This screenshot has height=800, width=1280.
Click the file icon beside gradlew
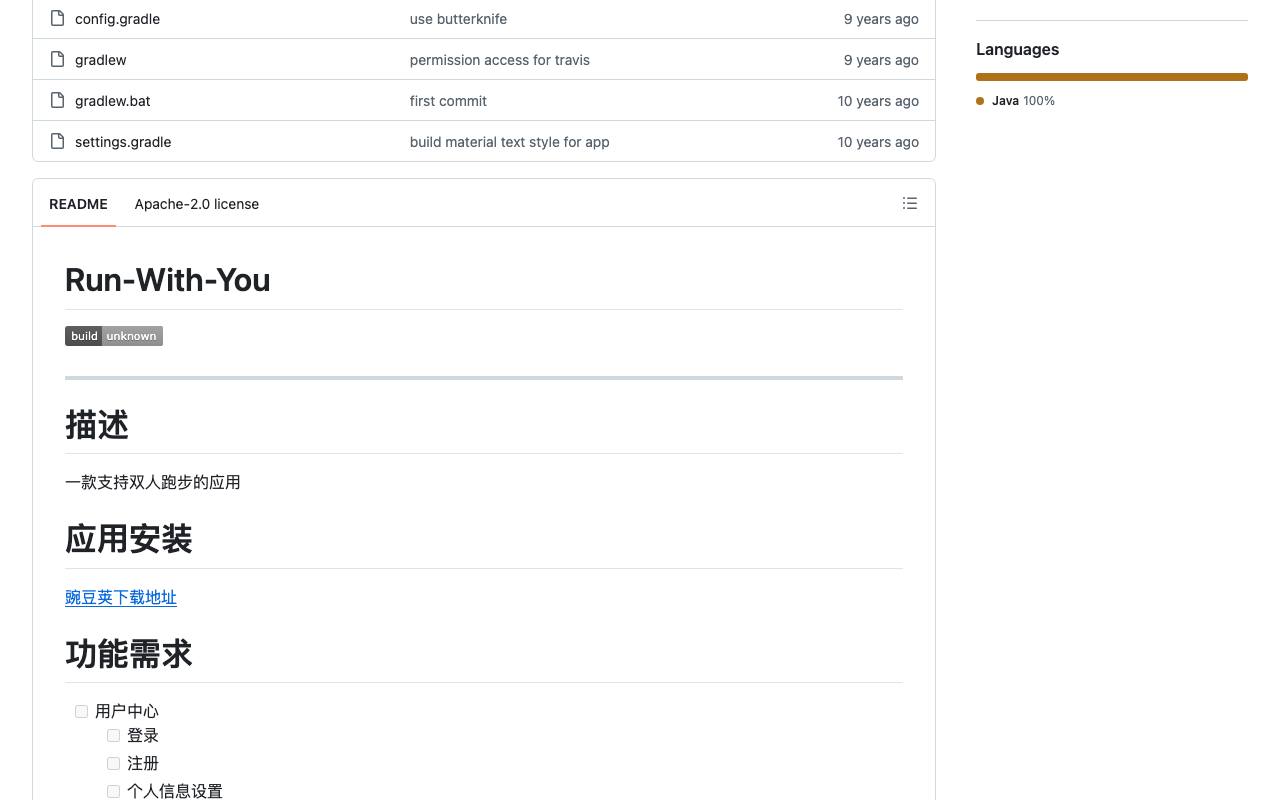pyautogui.click(x=58, y=60)
